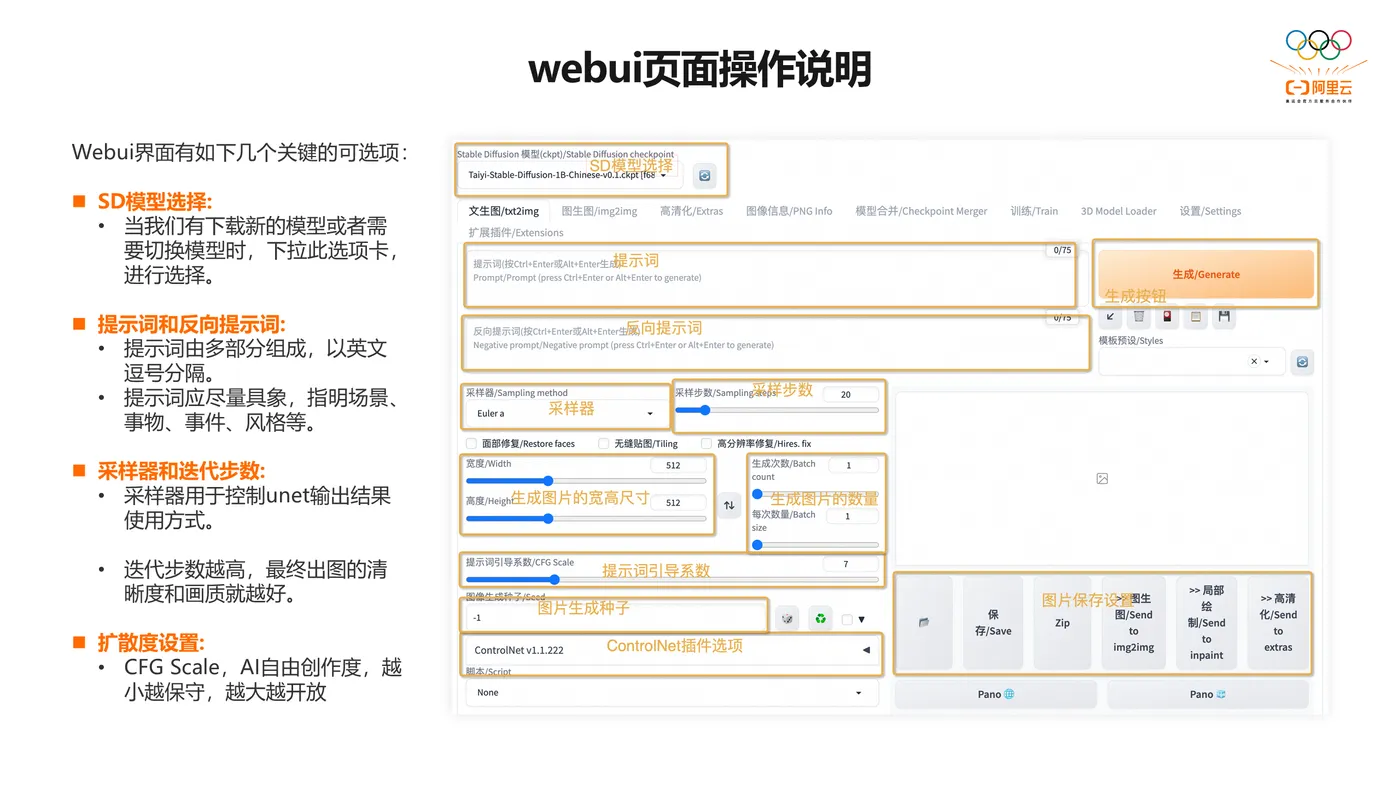Open the Checkpoint Merger tab

click(921, 211)
